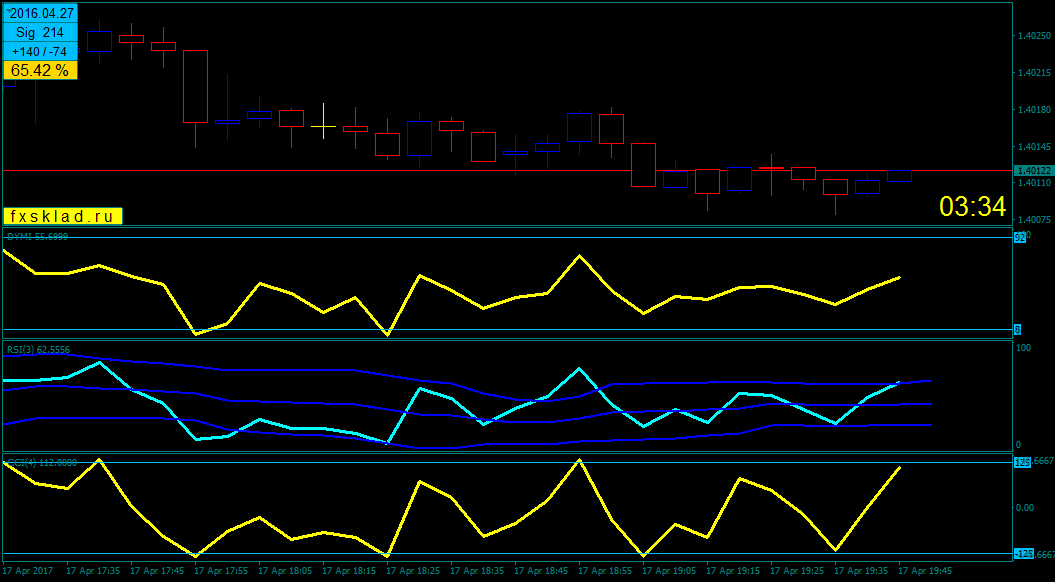The width and height of the screenshot is (1055, 582).
Task: Click the 2016.04.27 date label
Action: pyautogui.click(x=40, y=13)
